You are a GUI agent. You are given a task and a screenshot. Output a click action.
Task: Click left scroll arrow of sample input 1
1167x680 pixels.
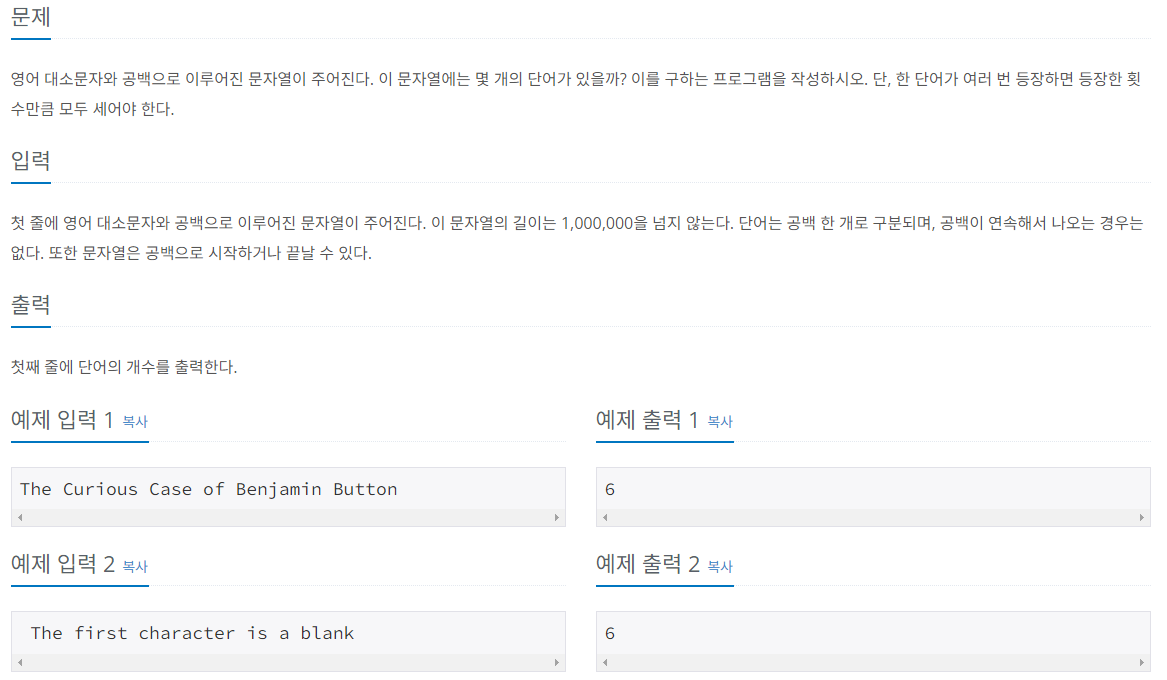[x=20, y=517]
